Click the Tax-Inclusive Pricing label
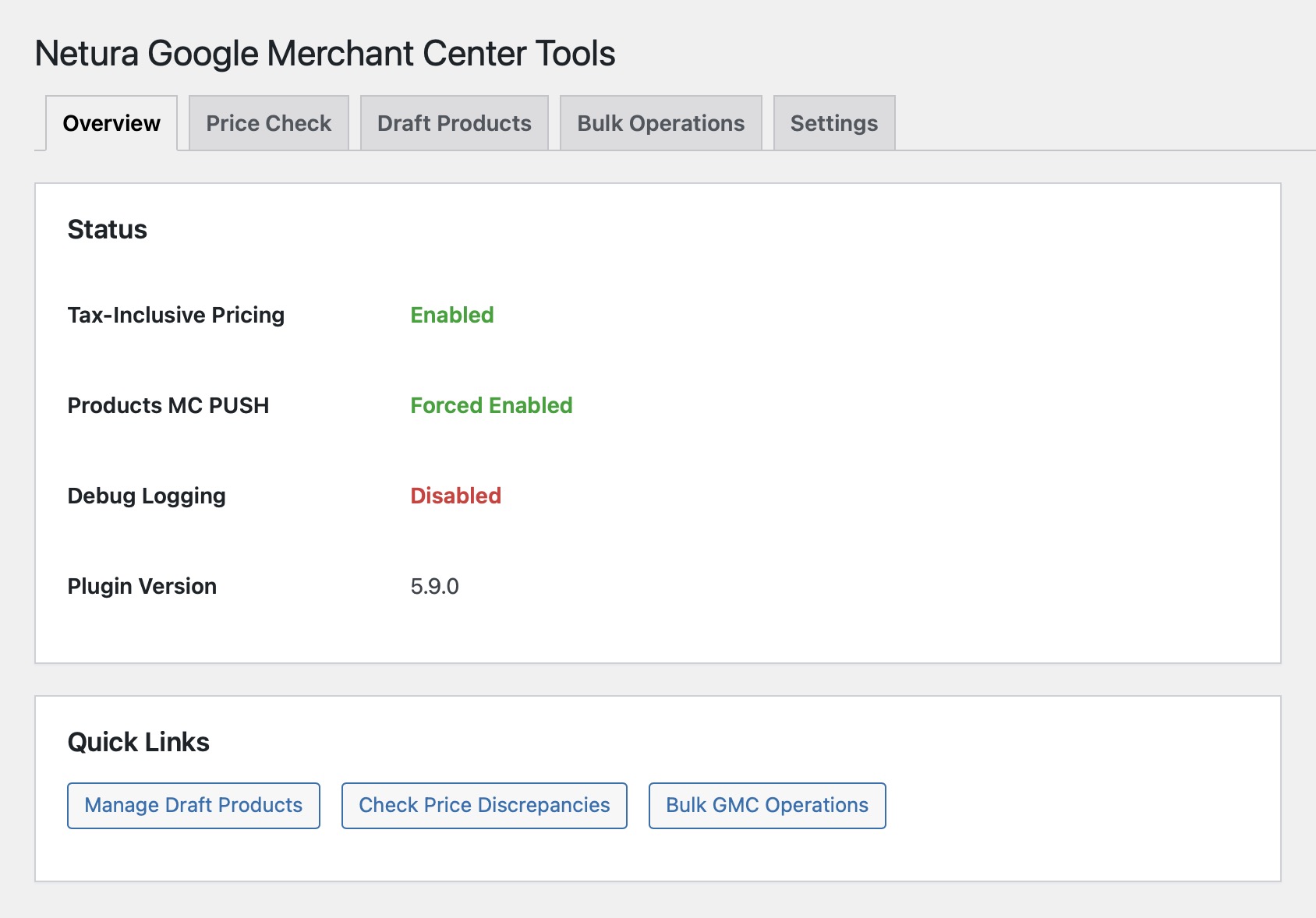The height and width of the screenshot is (918, 1316). 176,315
